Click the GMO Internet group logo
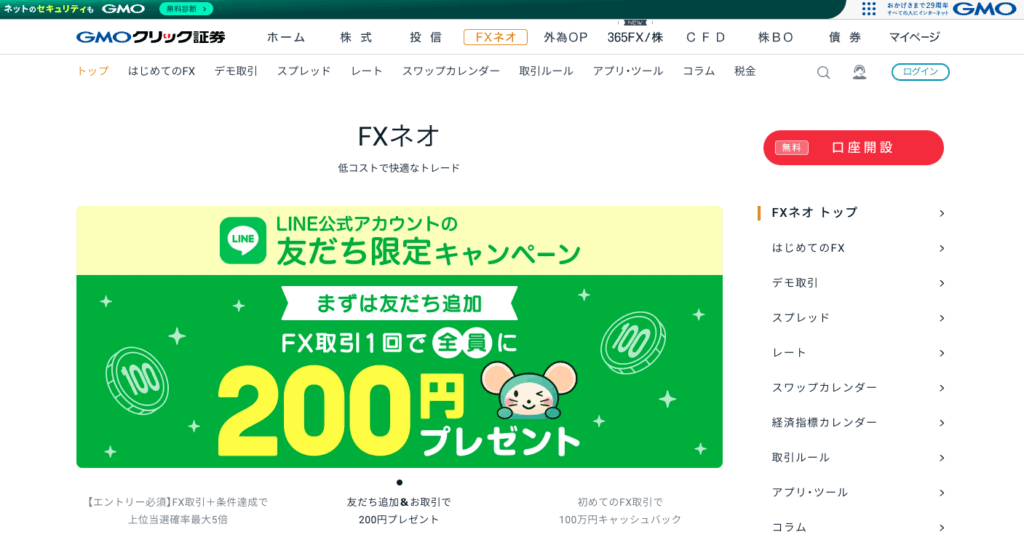Screen dimensions: 1024x548 984,9
